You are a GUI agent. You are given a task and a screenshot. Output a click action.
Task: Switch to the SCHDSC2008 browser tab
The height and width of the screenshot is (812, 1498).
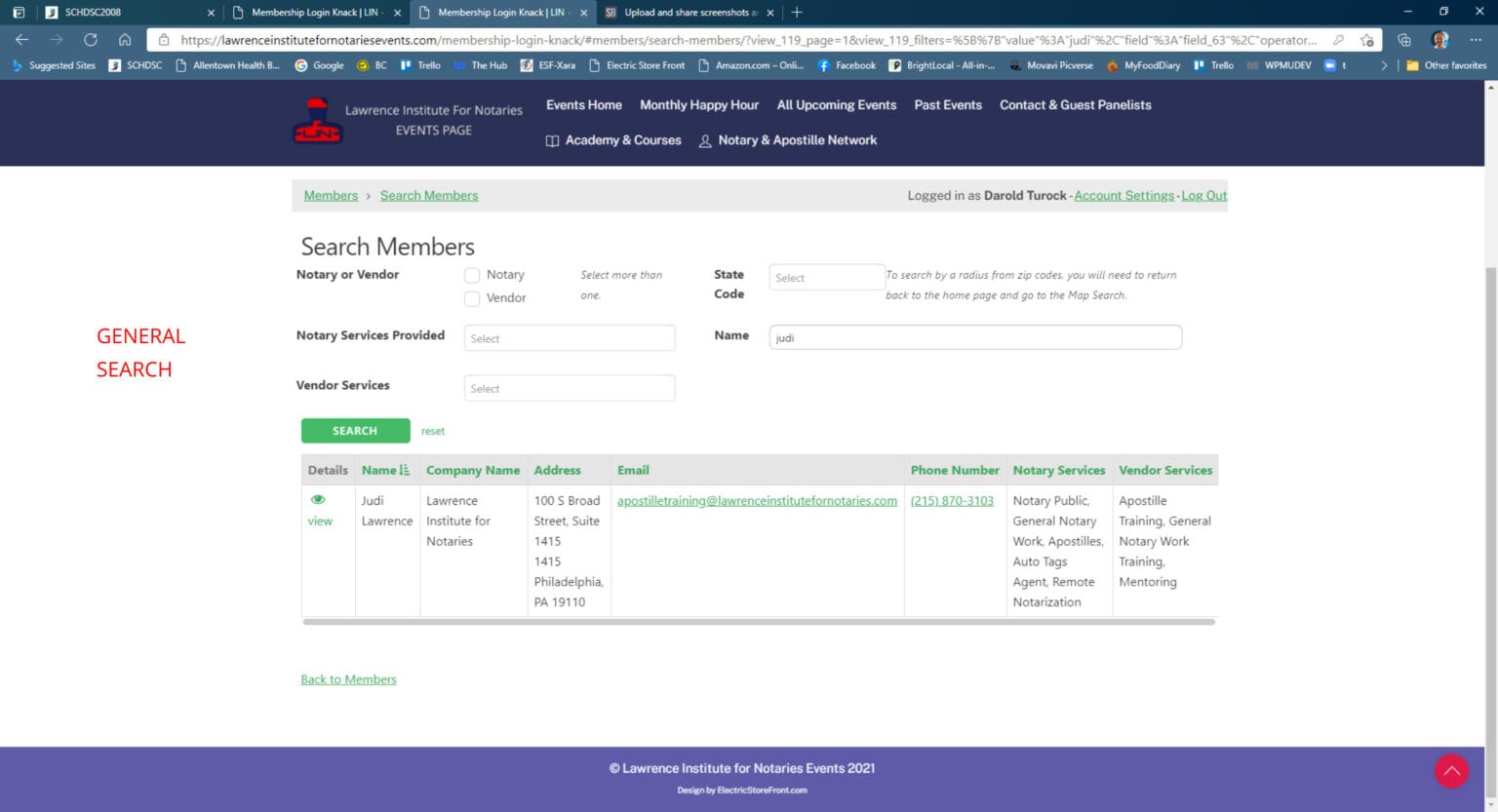[127, 13]
